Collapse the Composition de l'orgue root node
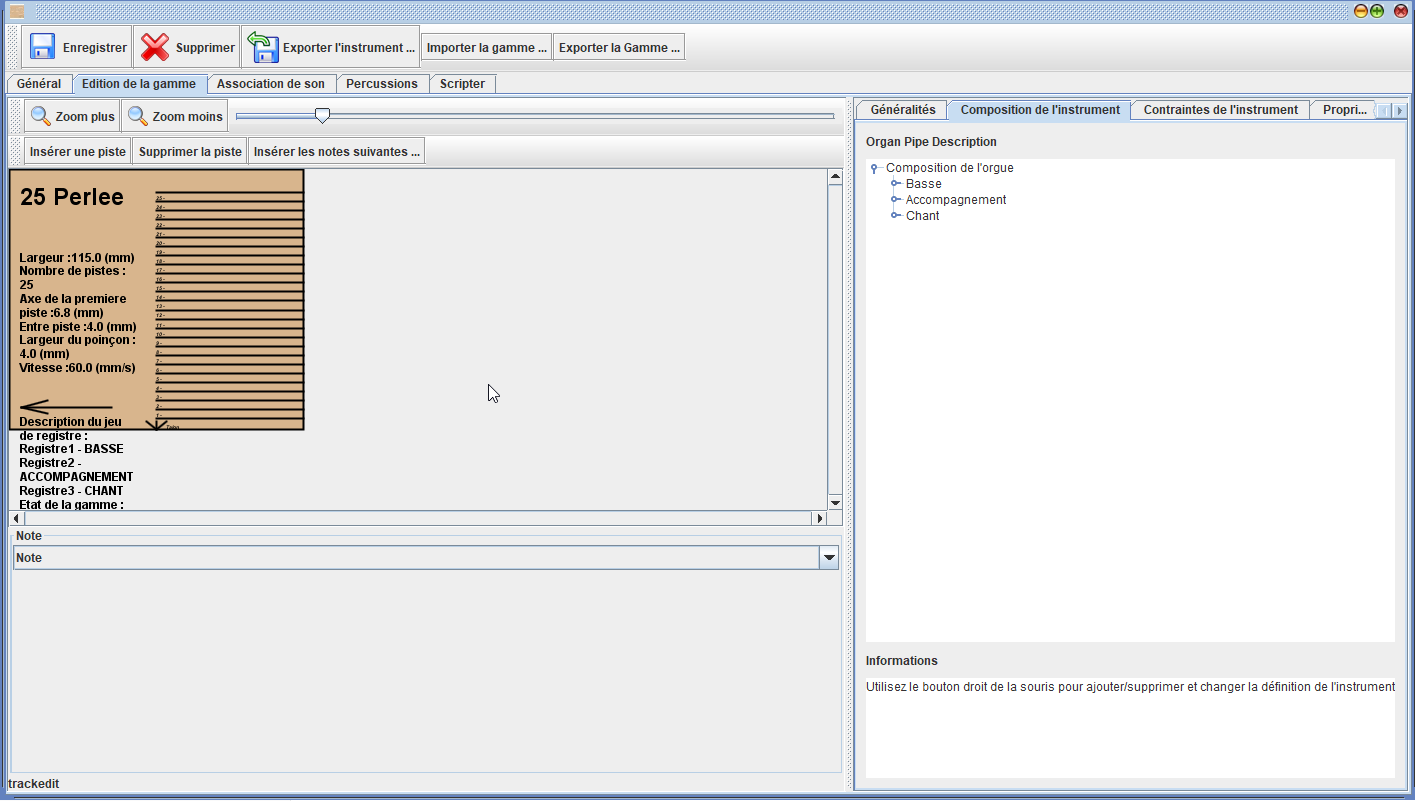 pyautogui.click(x=875, y=169)
